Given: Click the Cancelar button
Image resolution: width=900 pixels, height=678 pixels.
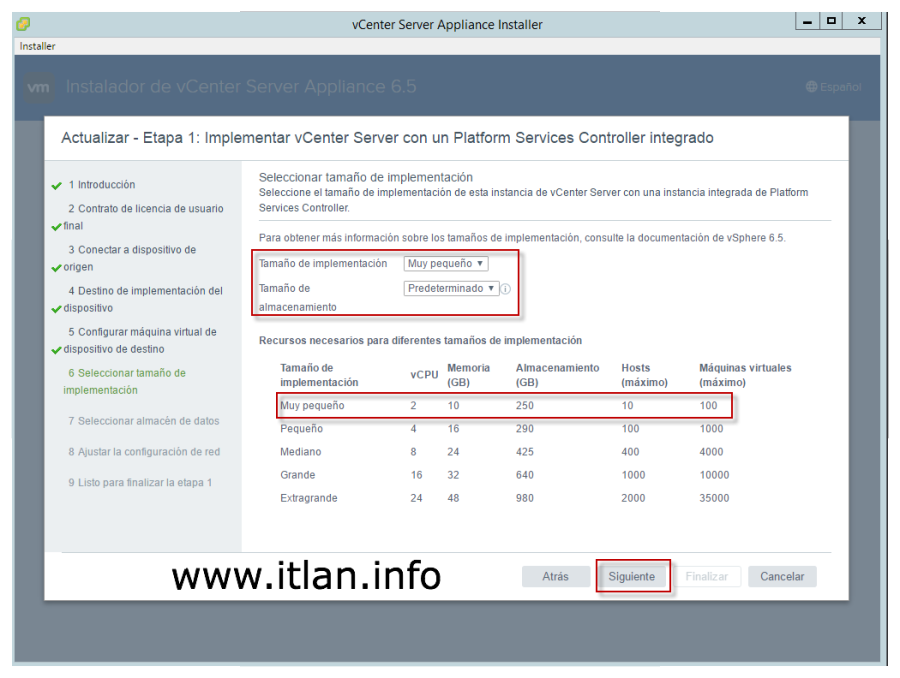Looking at the screenshot, I should tap(781, 577).
